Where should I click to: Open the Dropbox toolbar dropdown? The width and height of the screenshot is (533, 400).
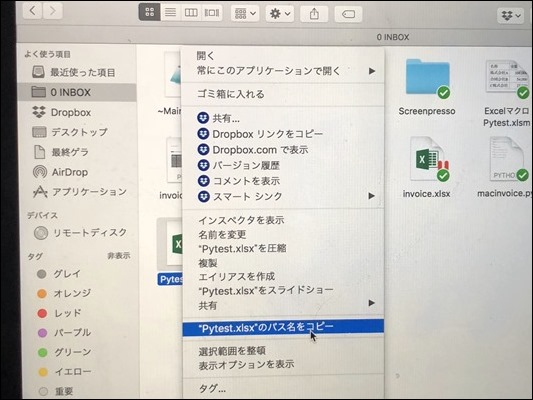click(x=511, y=15)
